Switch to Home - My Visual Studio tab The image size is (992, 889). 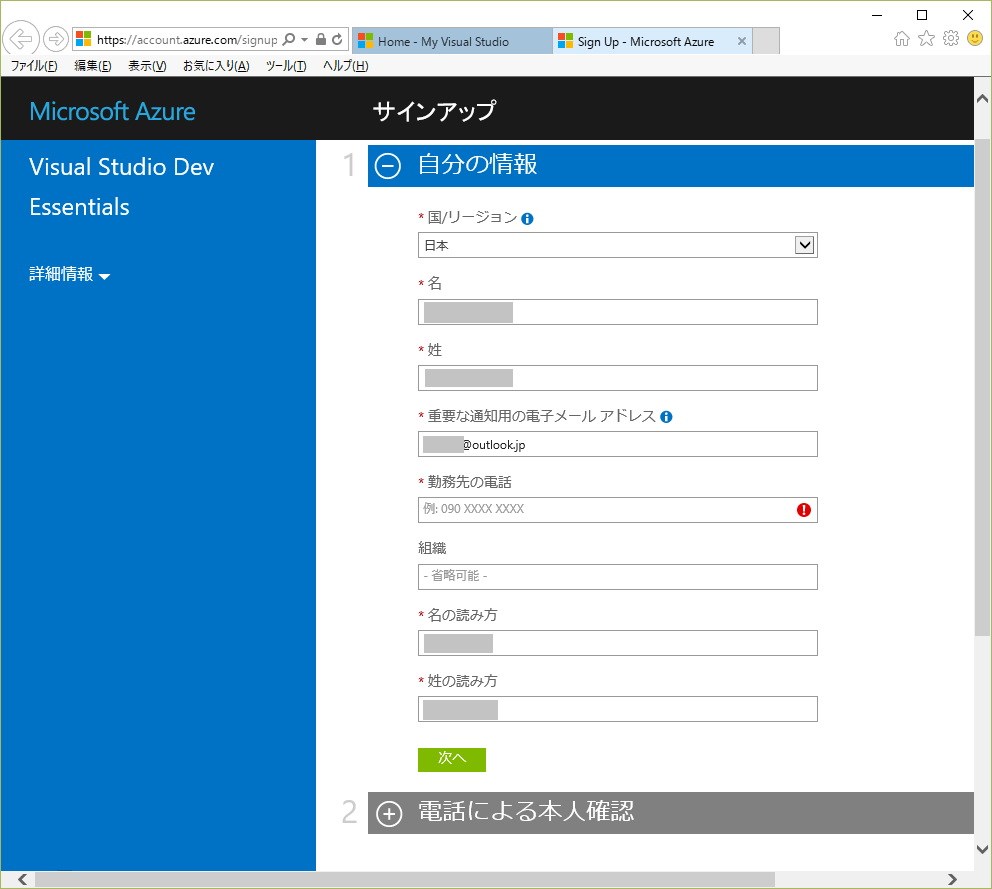[452, 41]
